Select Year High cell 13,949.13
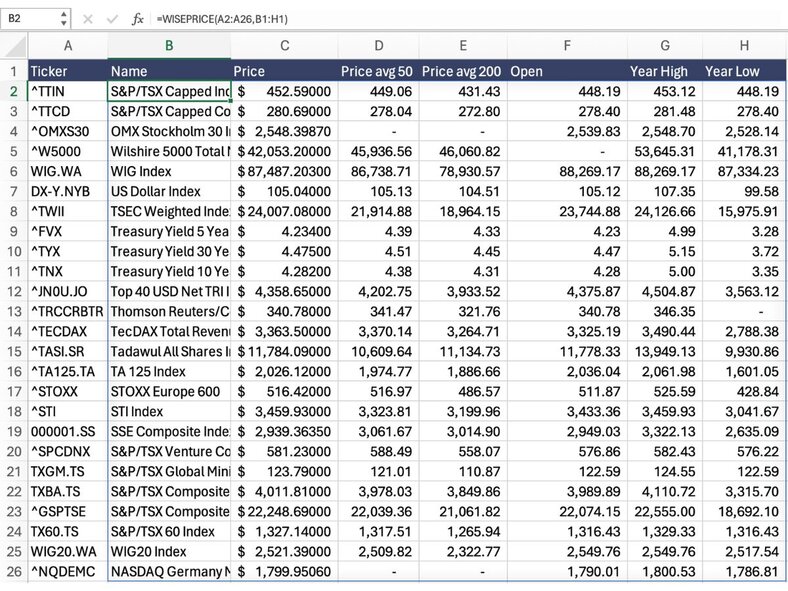 pos(664,352)
